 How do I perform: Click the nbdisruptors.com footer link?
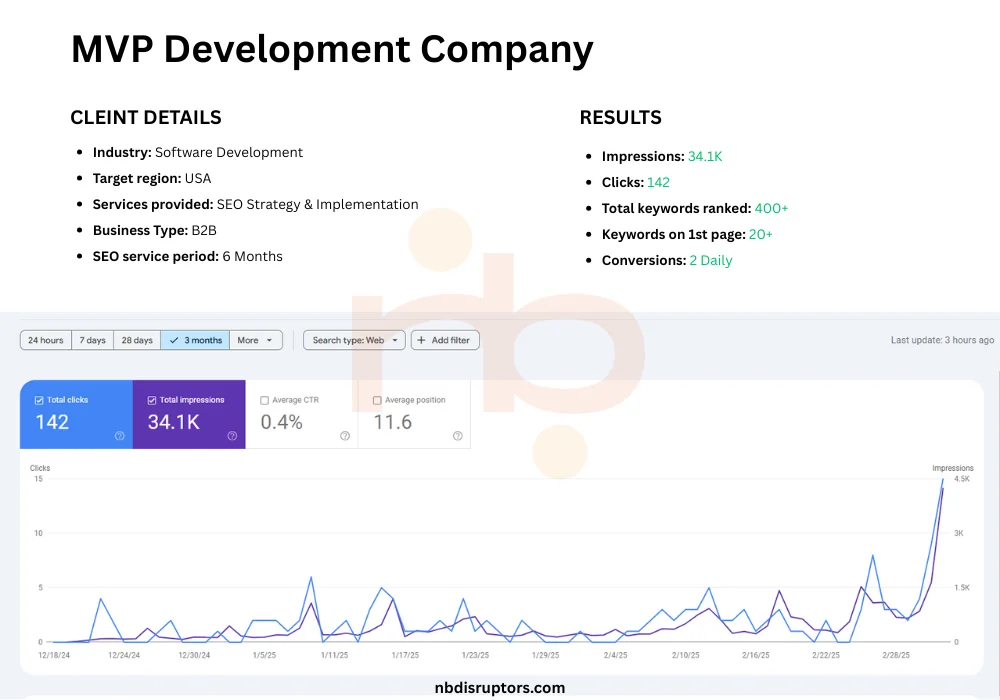[x=500, y=688]
